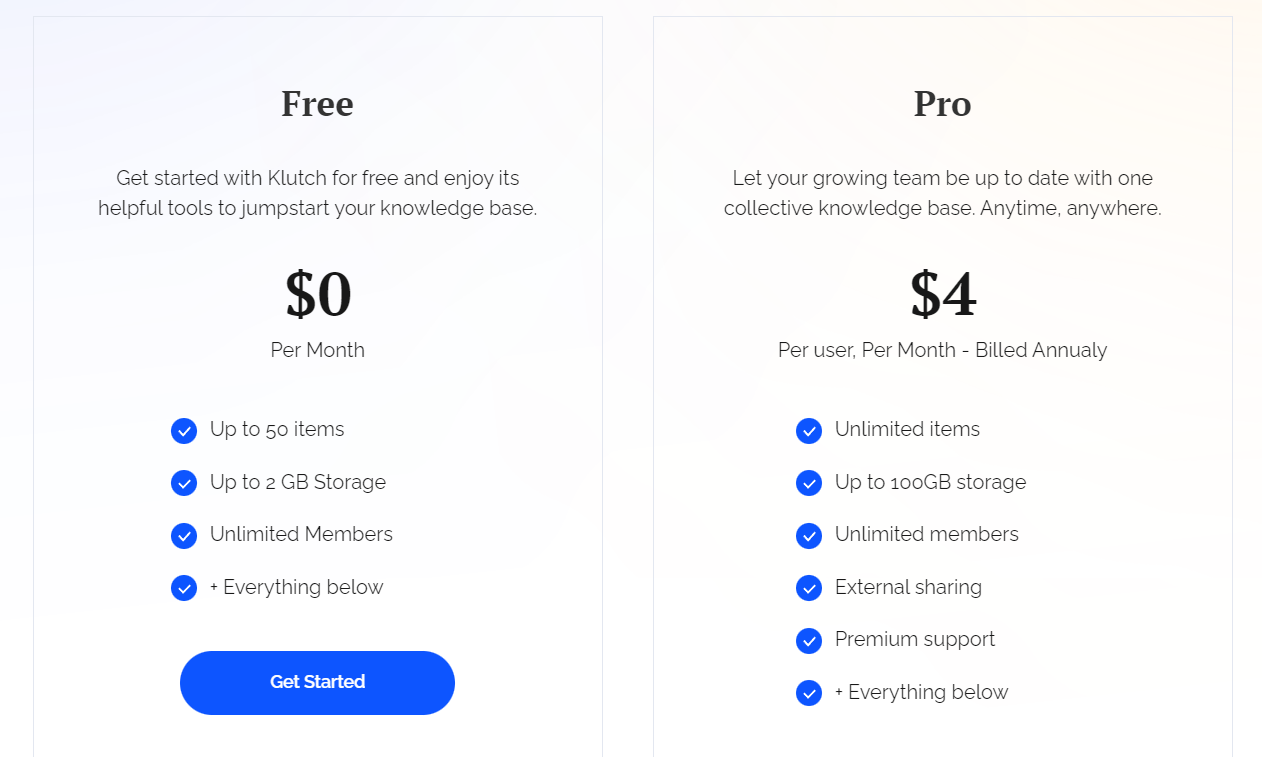This screenshot has width=1262, height=757.
Task: Click the 'External sharing' feature text
Action: (x=908, y=587)
